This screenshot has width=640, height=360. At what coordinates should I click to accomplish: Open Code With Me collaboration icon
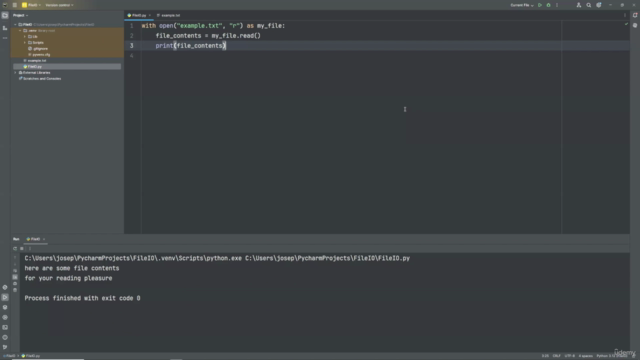coord(579,5)
